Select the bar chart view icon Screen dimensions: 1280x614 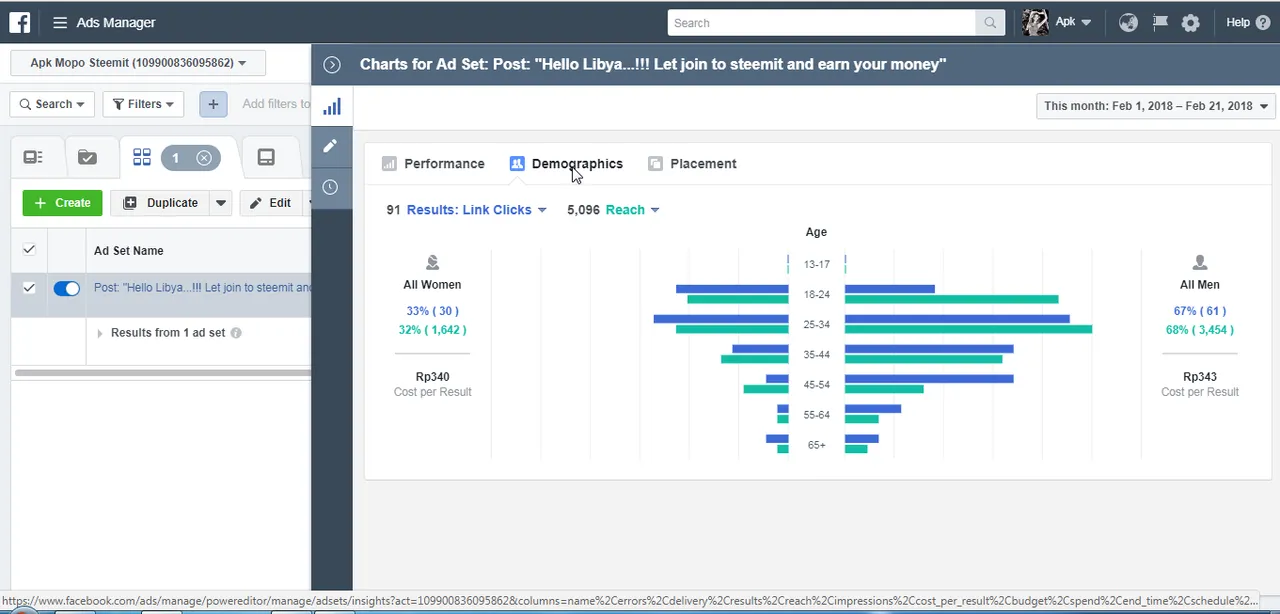pos(332,106)
